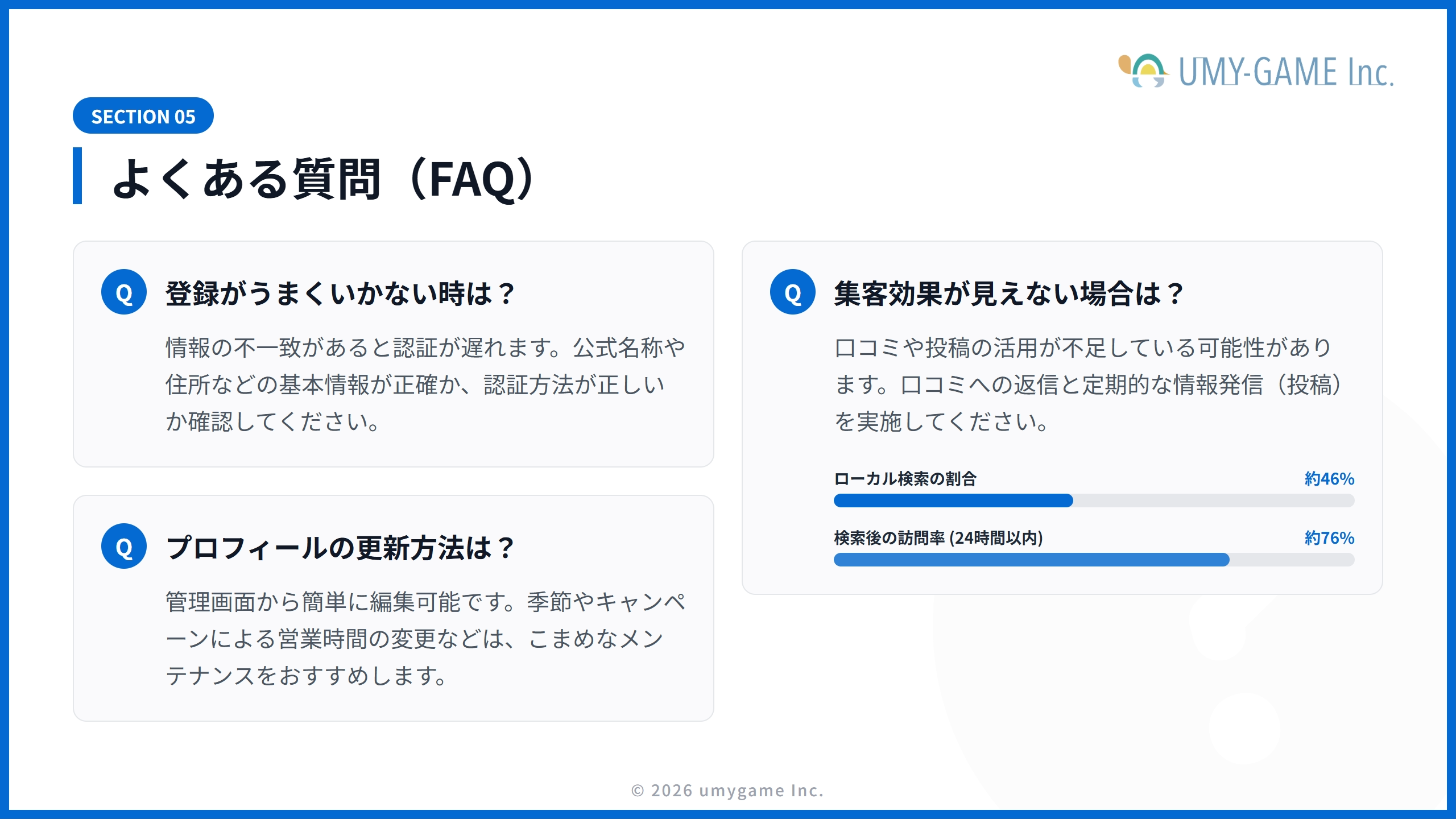Click the Q icon for 登録がうまくいかない時は
1456x819 pixels.
click(124, 292)
